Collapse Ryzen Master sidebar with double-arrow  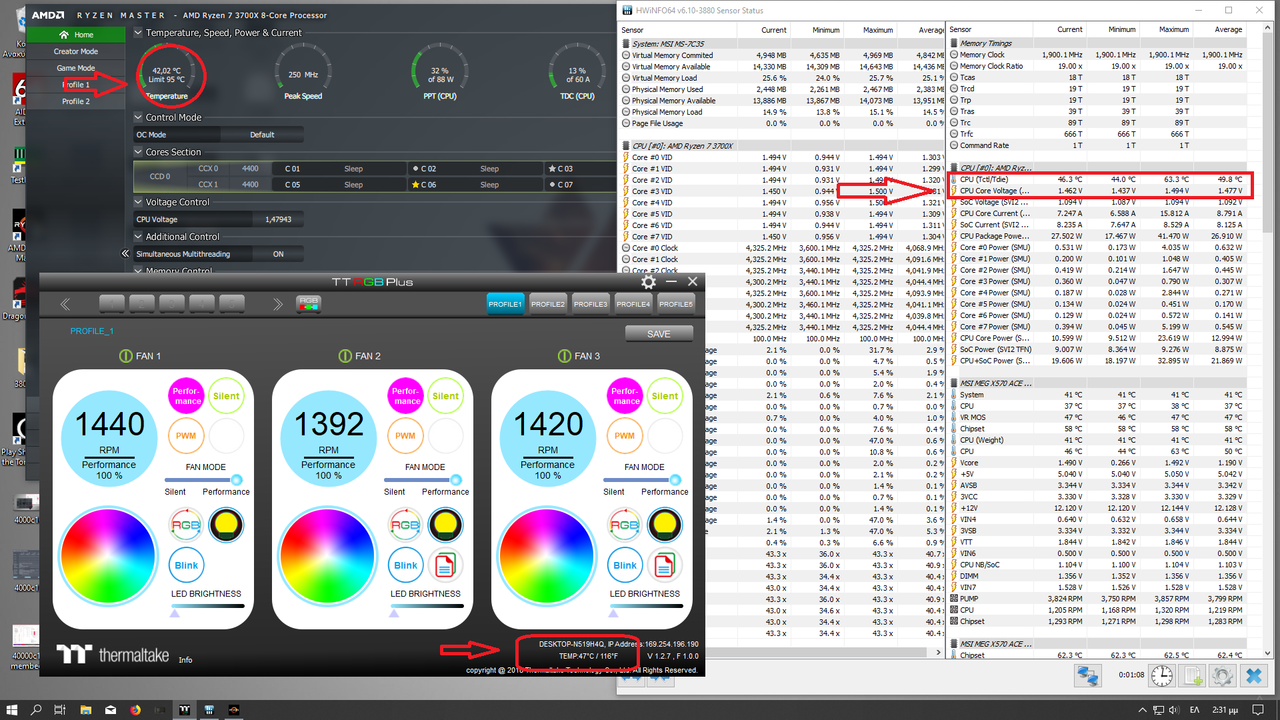pos(125,254)
